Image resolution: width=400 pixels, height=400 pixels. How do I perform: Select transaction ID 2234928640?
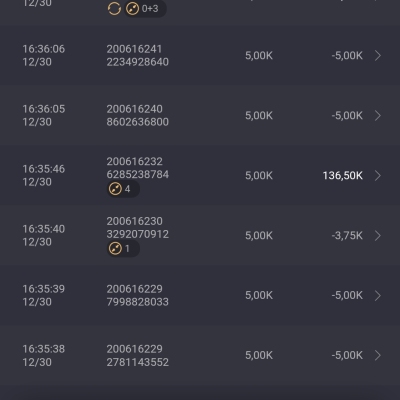[x=138, y=62]
